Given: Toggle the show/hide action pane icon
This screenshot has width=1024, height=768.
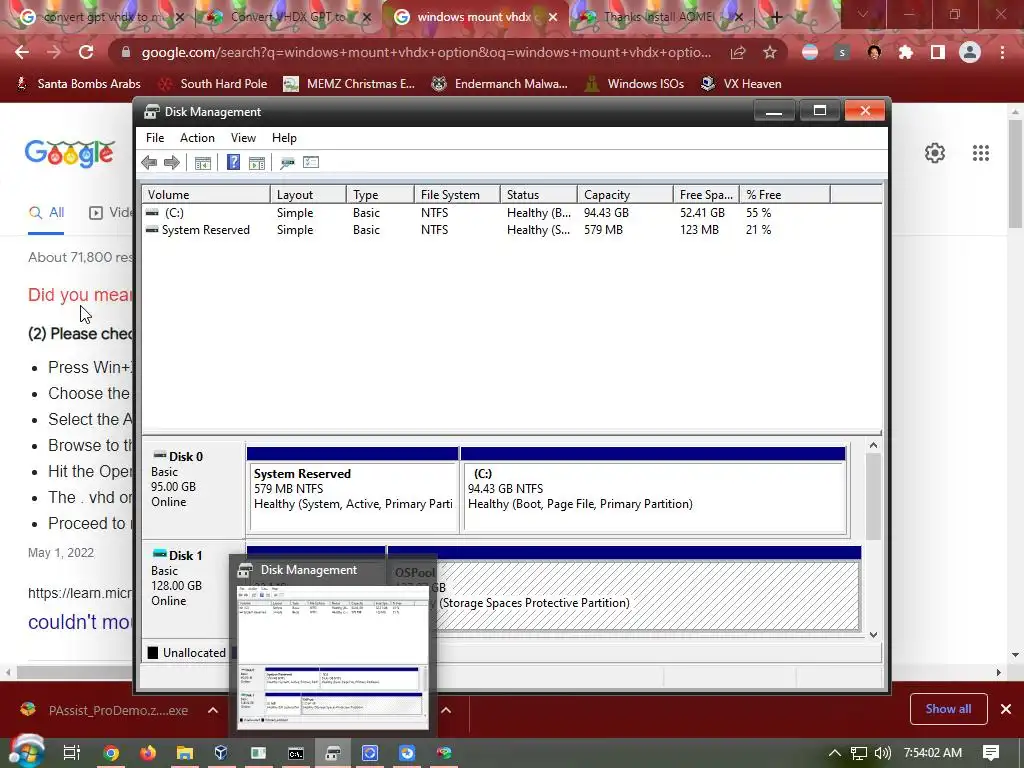Looking at the screenshot, I should tap(257, 163).
